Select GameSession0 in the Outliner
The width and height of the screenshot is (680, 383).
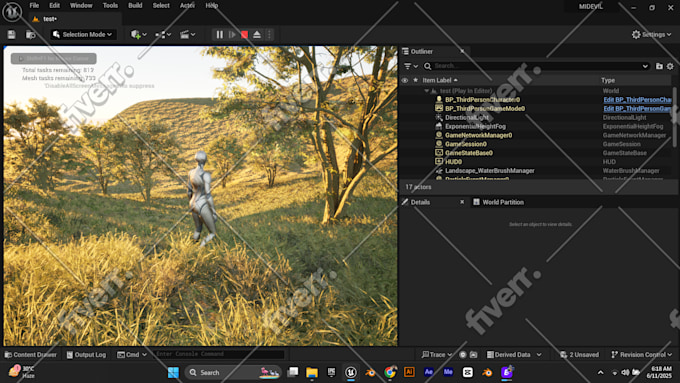[x=466, y=144]
